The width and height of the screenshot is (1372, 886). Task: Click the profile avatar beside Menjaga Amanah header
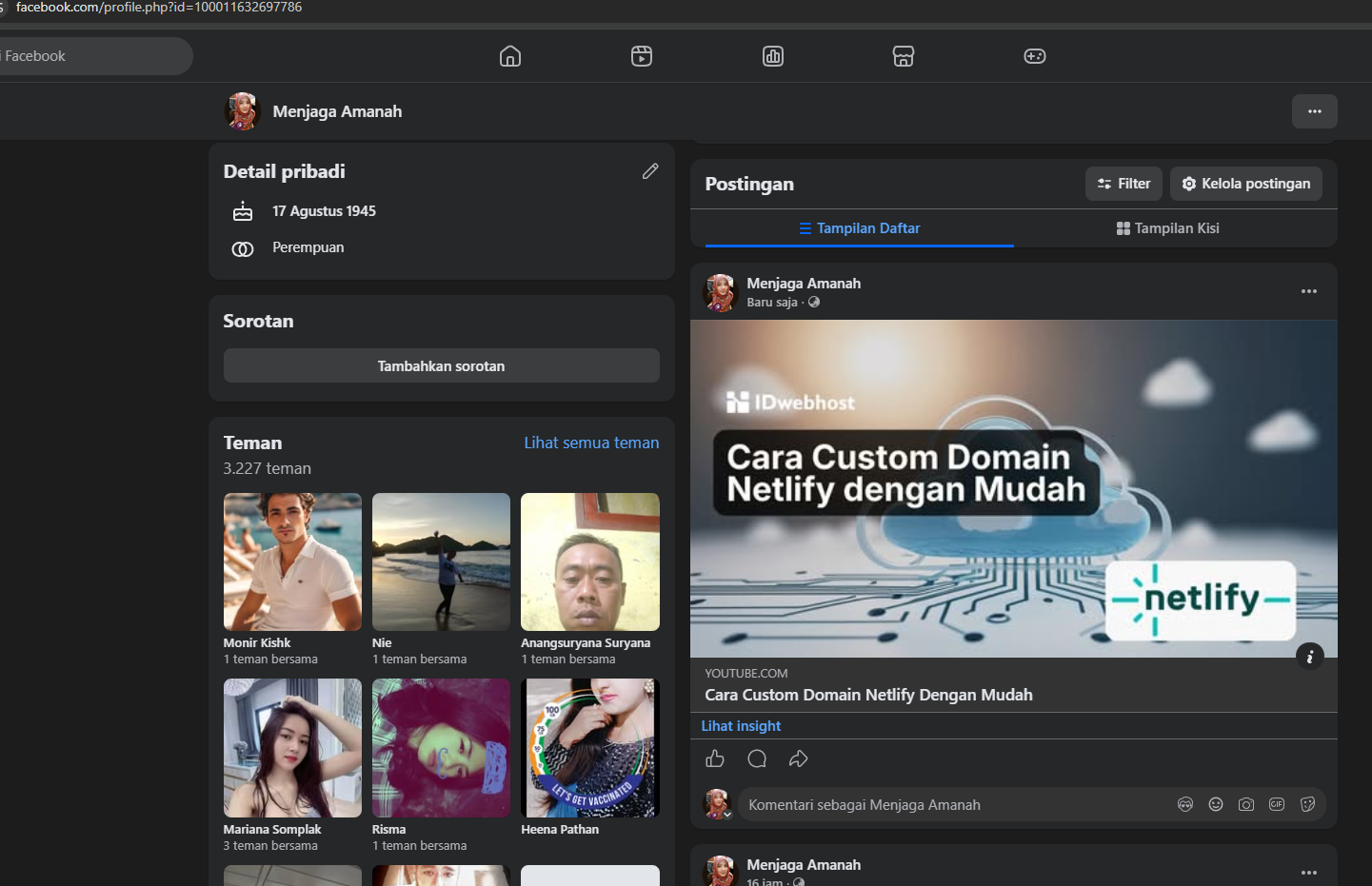[x=243, y=111]
